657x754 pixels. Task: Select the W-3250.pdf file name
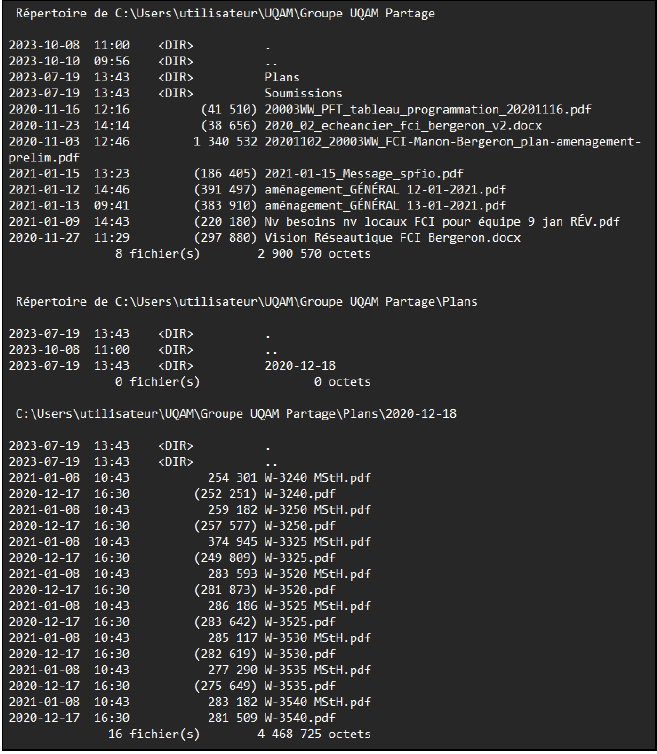(300, 526)
